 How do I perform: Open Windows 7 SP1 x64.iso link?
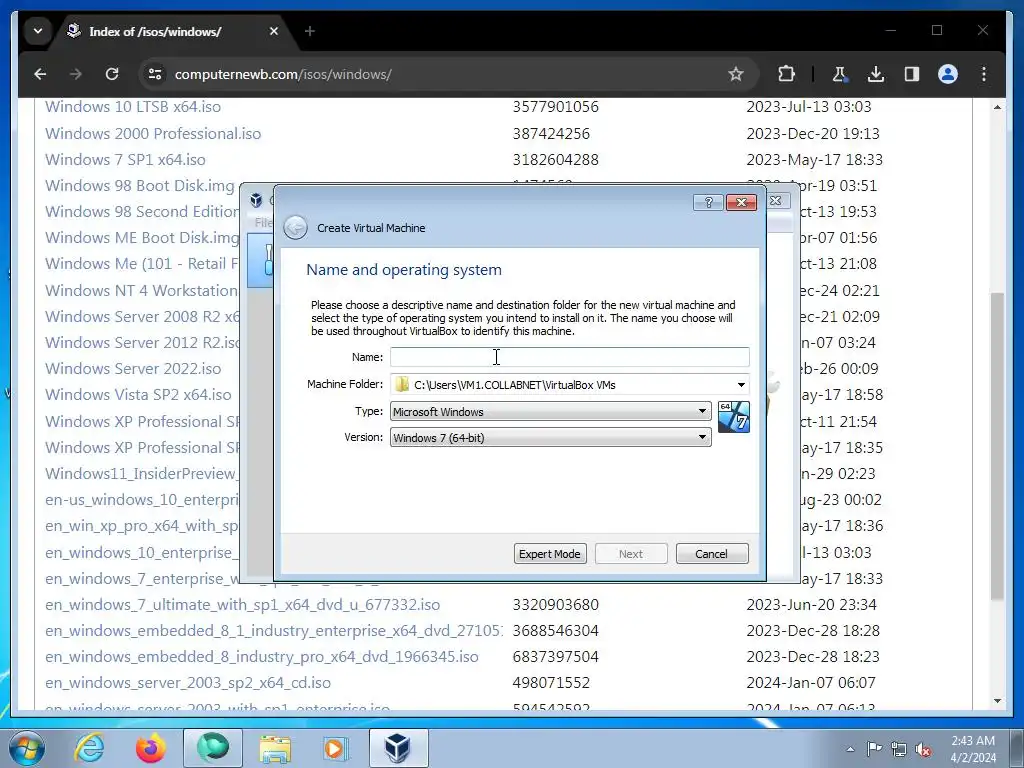click(x=125, y=159)
